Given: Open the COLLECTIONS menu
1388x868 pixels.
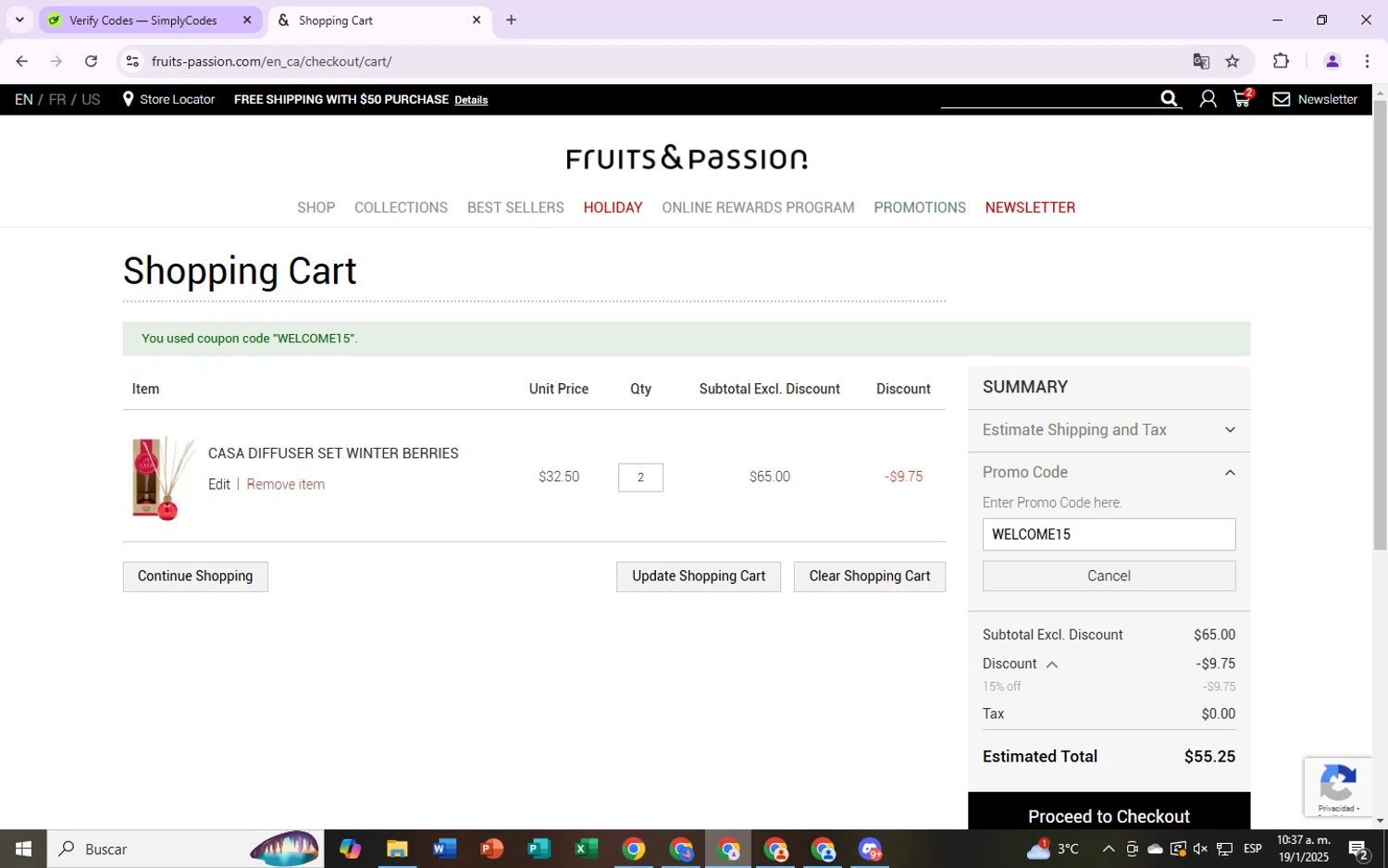Looking at the screenshot, I should coord(401,207).
